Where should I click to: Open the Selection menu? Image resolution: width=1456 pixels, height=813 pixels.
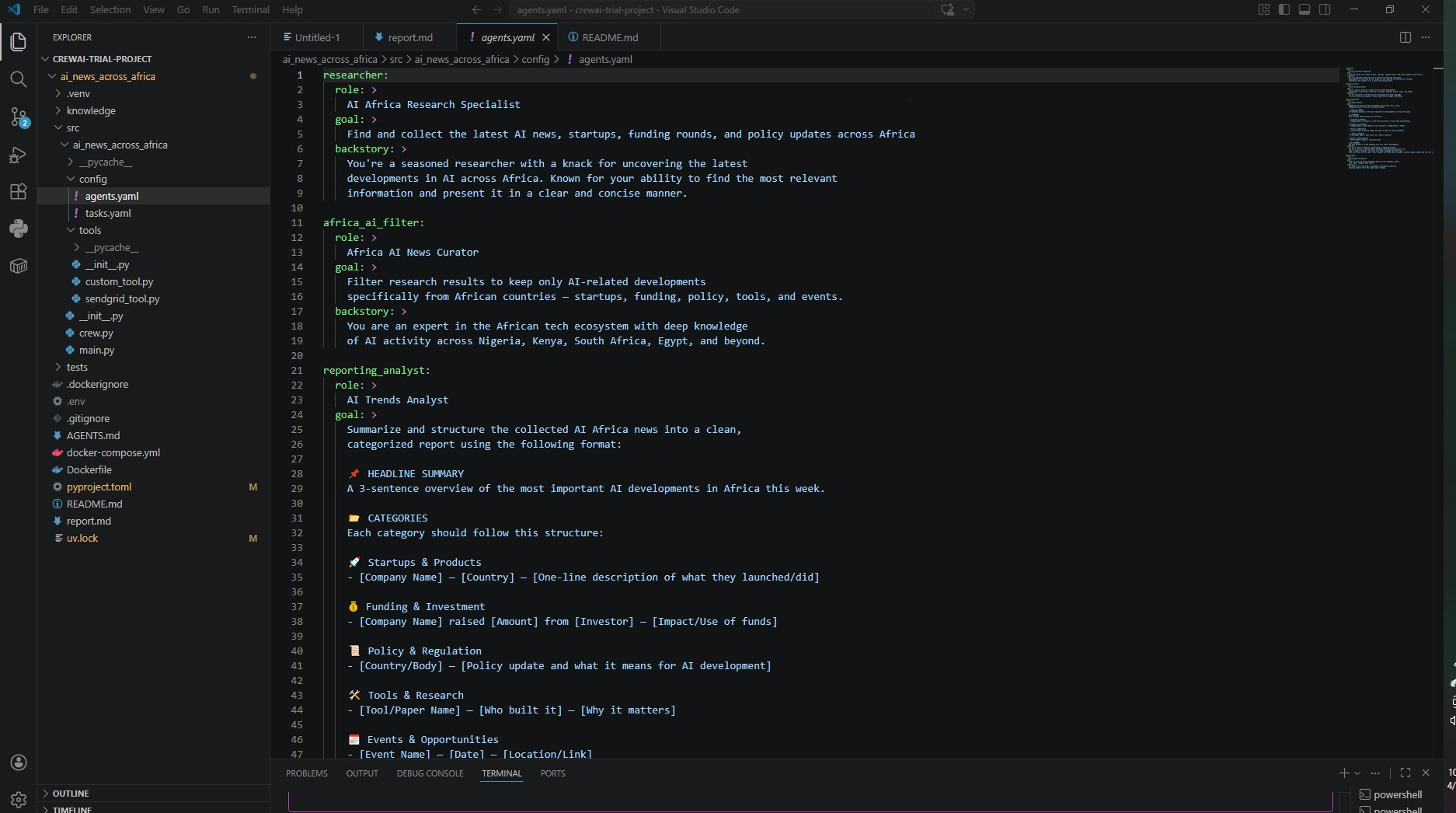pyautogui.click(x=110, y=10)
